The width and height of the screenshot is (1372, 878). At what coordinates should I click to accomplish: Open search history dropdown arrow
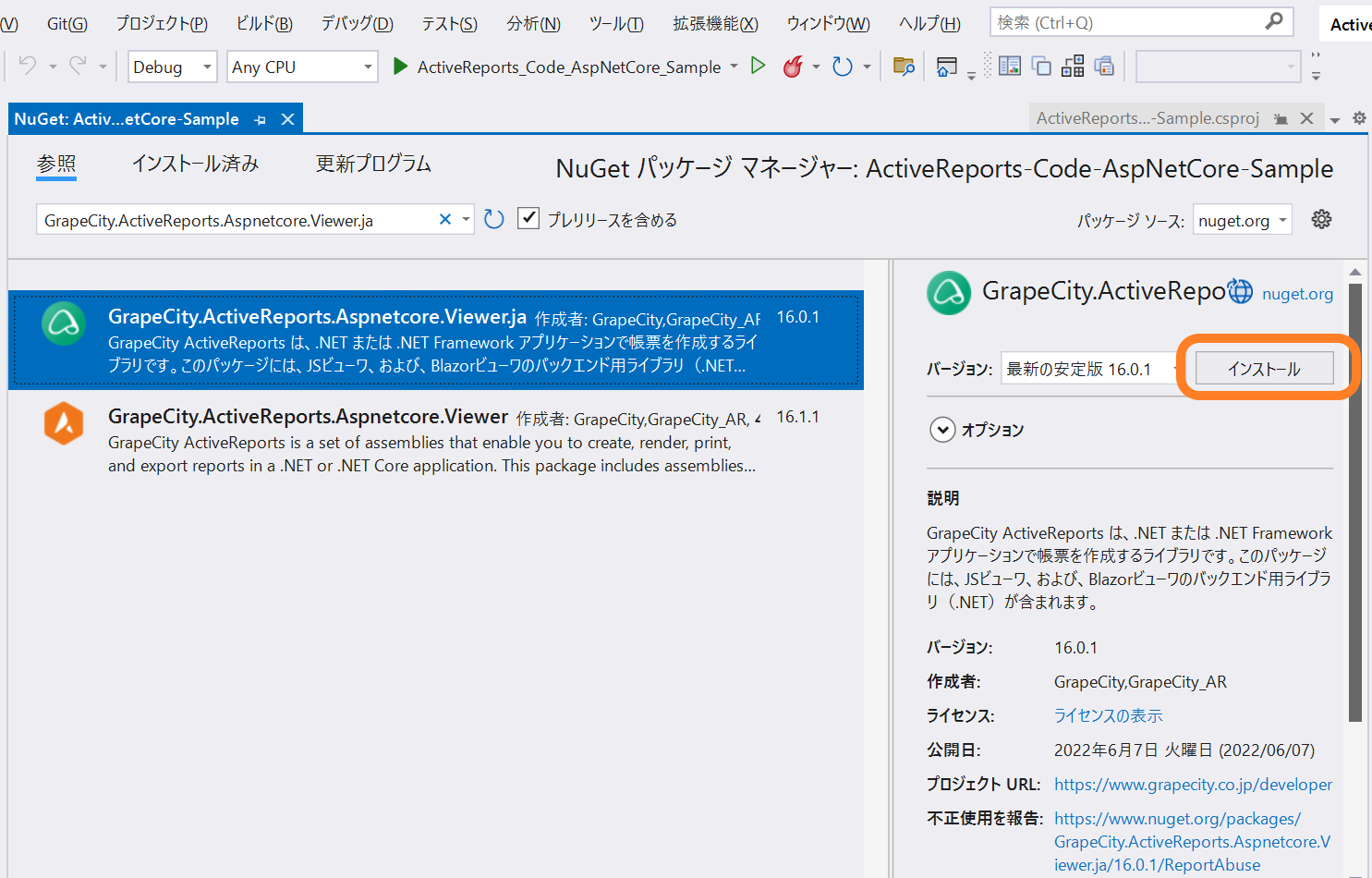tap(466, 219)
